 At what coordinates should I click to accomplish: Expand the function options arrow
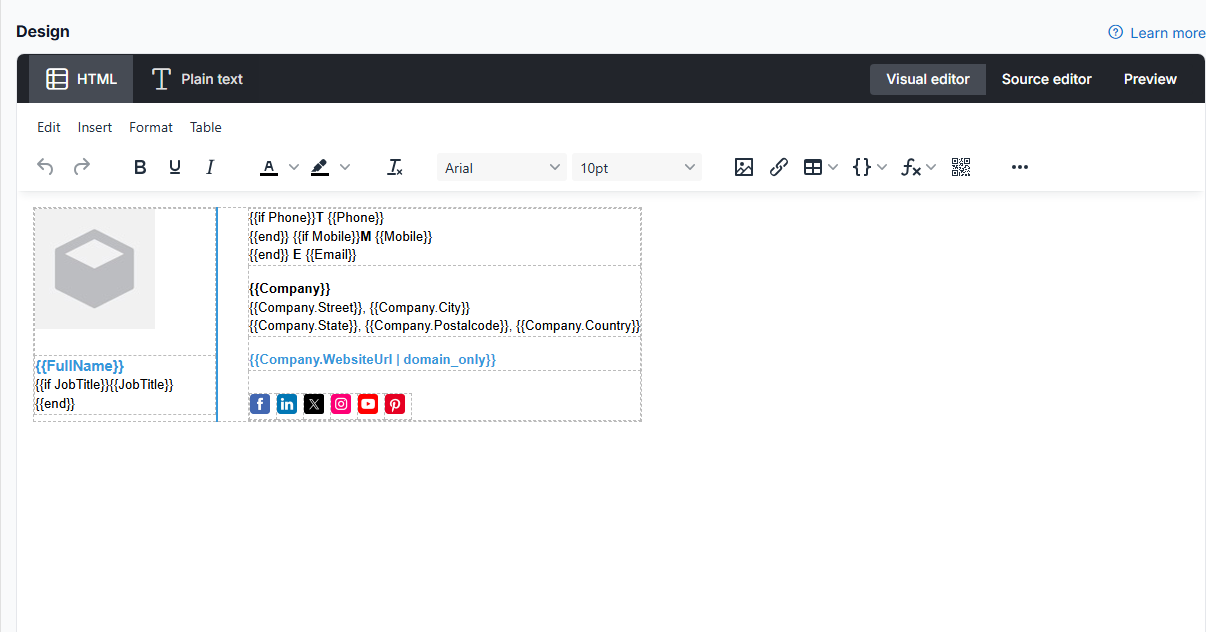[x=931, y=167]
